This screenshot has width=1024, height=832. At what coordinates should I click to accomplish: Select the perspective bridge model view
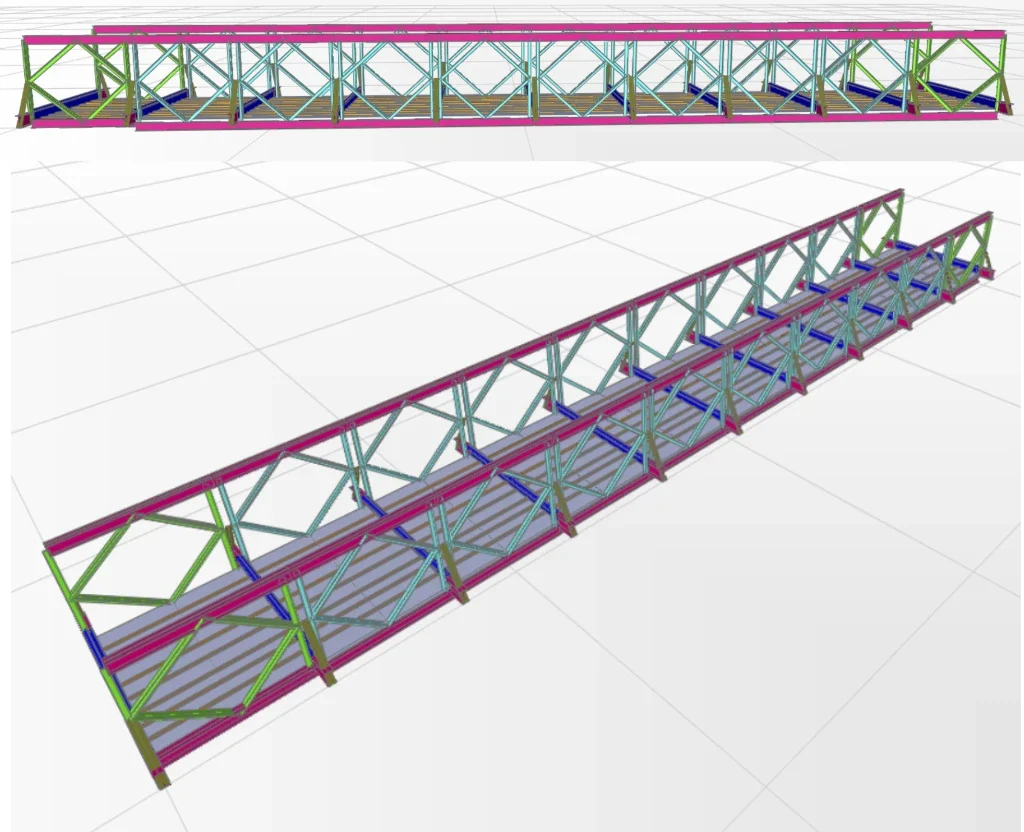tap(517, 496)
